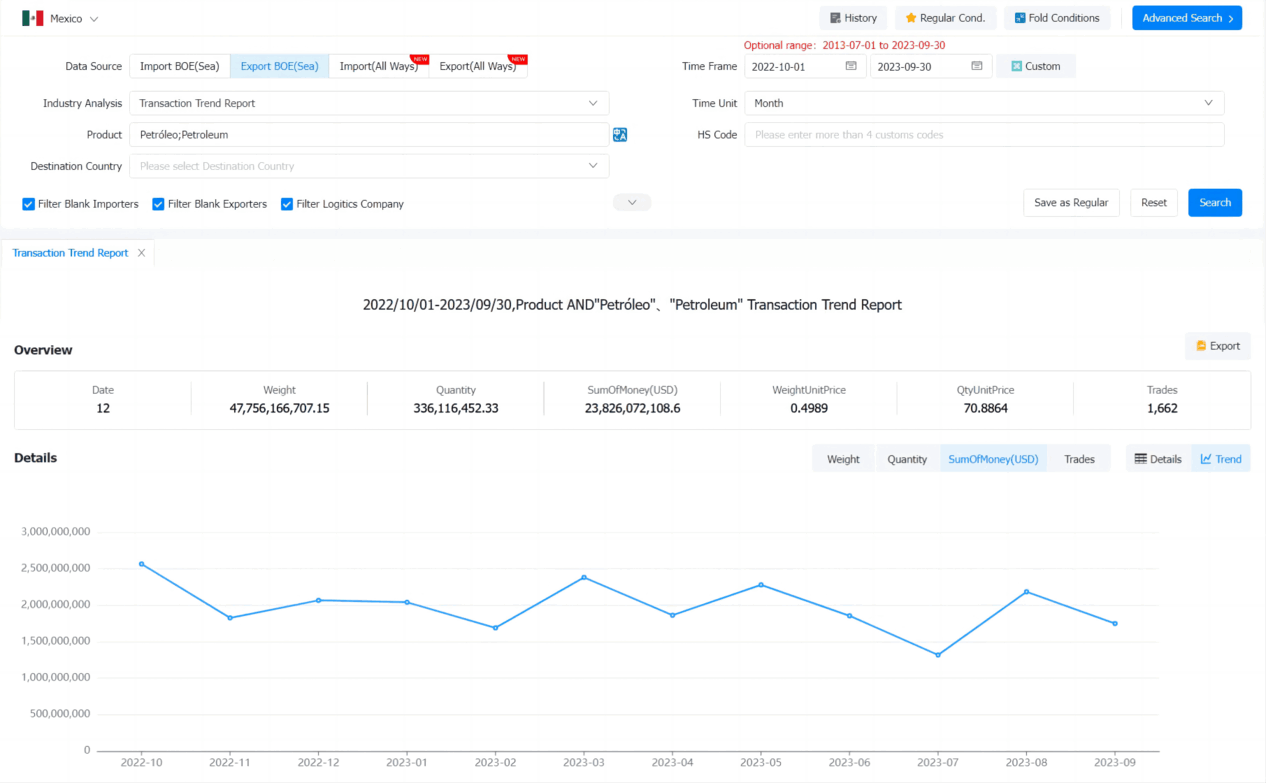Toggle Filter Blank Importers checkbox

point(28,204)
